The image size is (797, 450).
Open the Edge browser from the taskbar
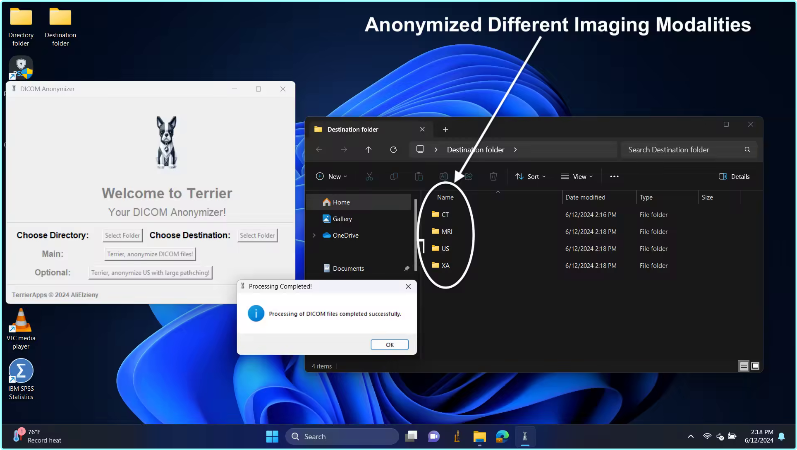tap(503, 436)
